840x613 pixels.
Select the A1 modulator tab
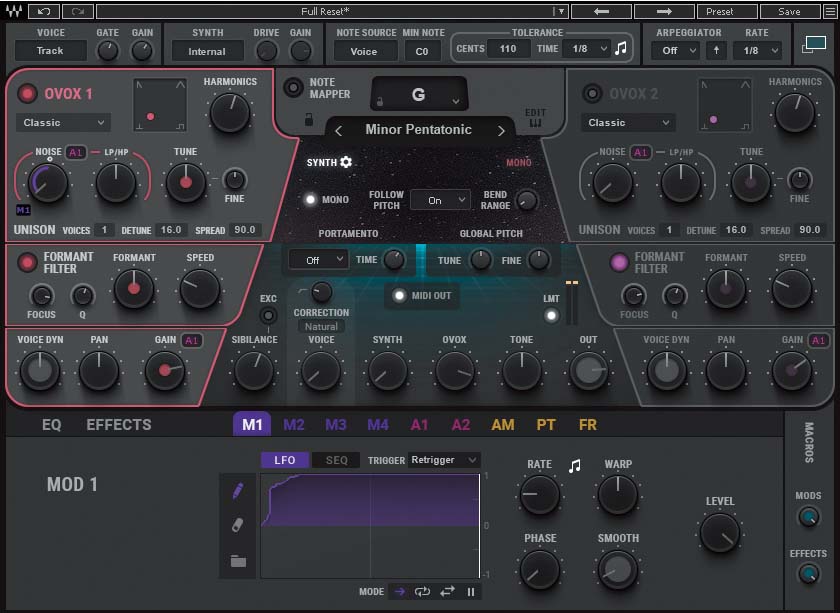[419, 425]
